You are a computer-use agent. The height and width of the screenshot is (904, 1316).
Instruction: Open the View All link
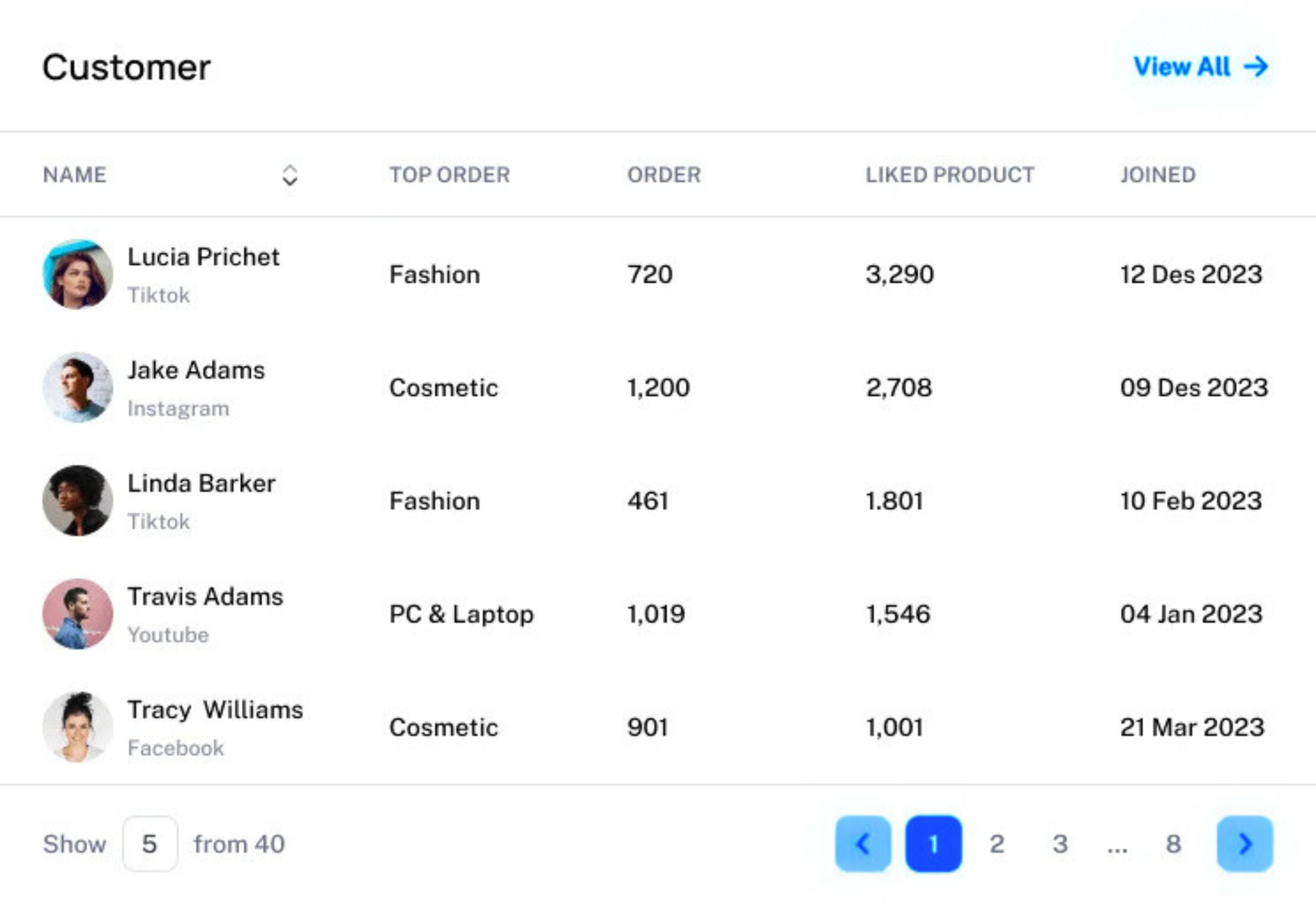pos(1200,67)
